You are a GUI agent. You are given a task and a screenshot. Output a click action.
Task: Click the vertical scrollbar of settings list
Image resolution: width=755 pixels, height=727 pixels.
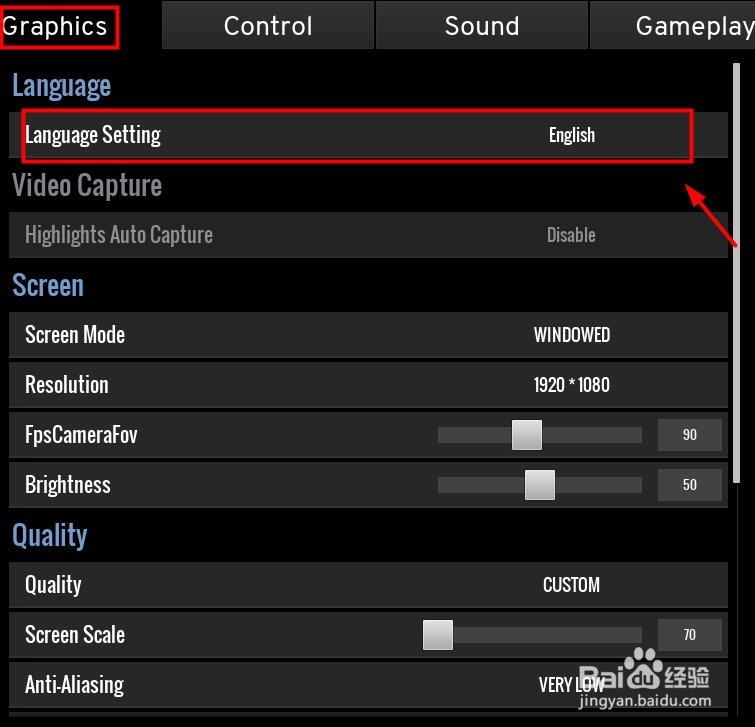[x=736, y=273]
